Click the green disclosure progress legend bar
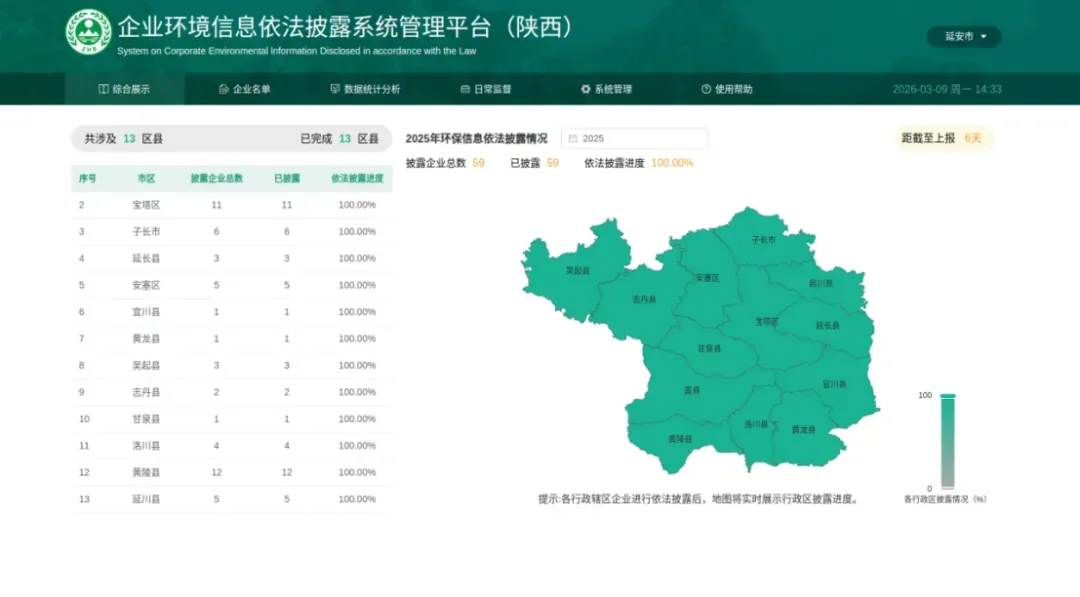Viewport: 1080px width, 597px height. pyautogui.click(x=947, y=441)
